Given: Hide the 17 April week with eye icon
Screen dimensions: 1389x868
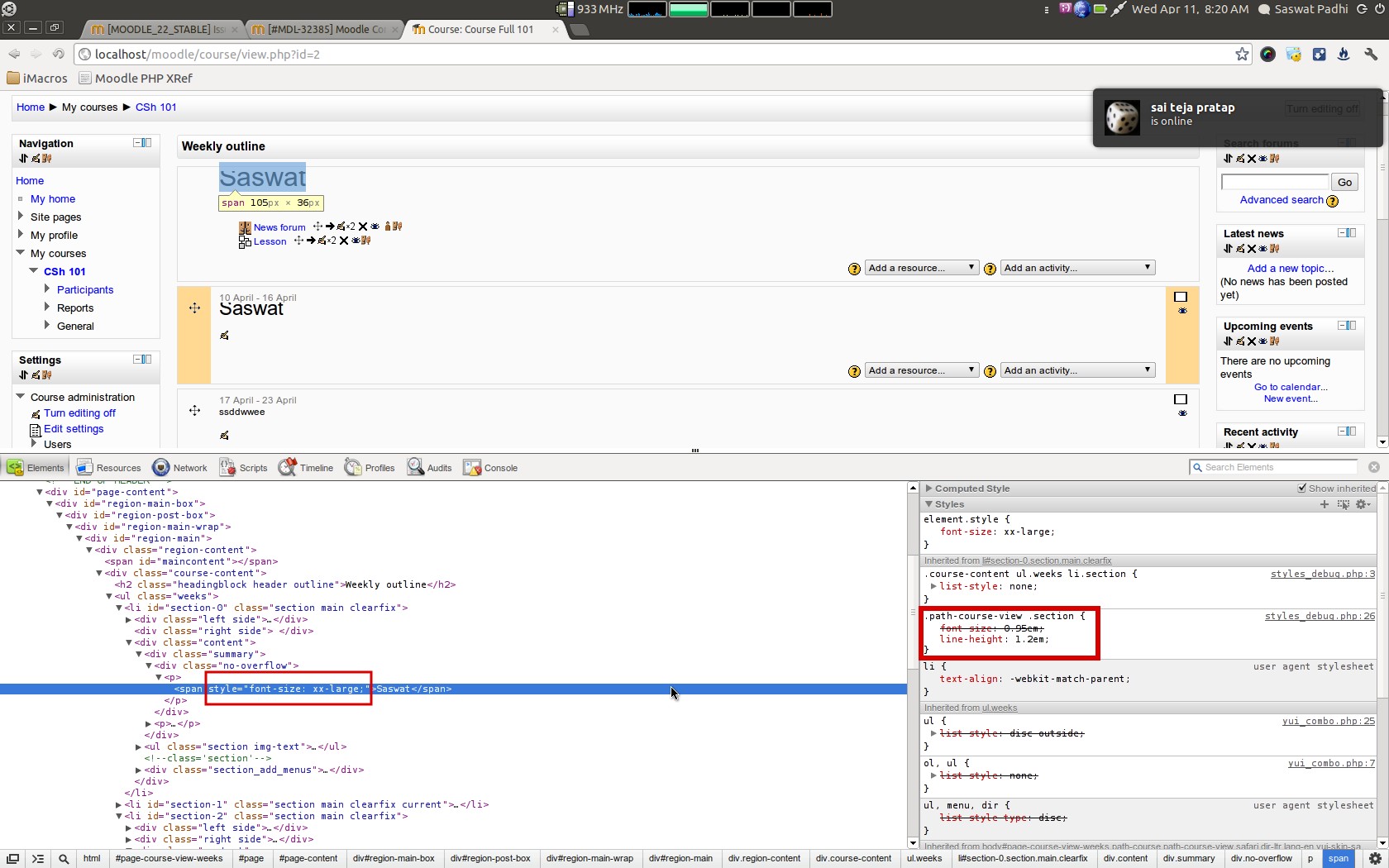Looking at the screenshot, I should click(1182, 413).
